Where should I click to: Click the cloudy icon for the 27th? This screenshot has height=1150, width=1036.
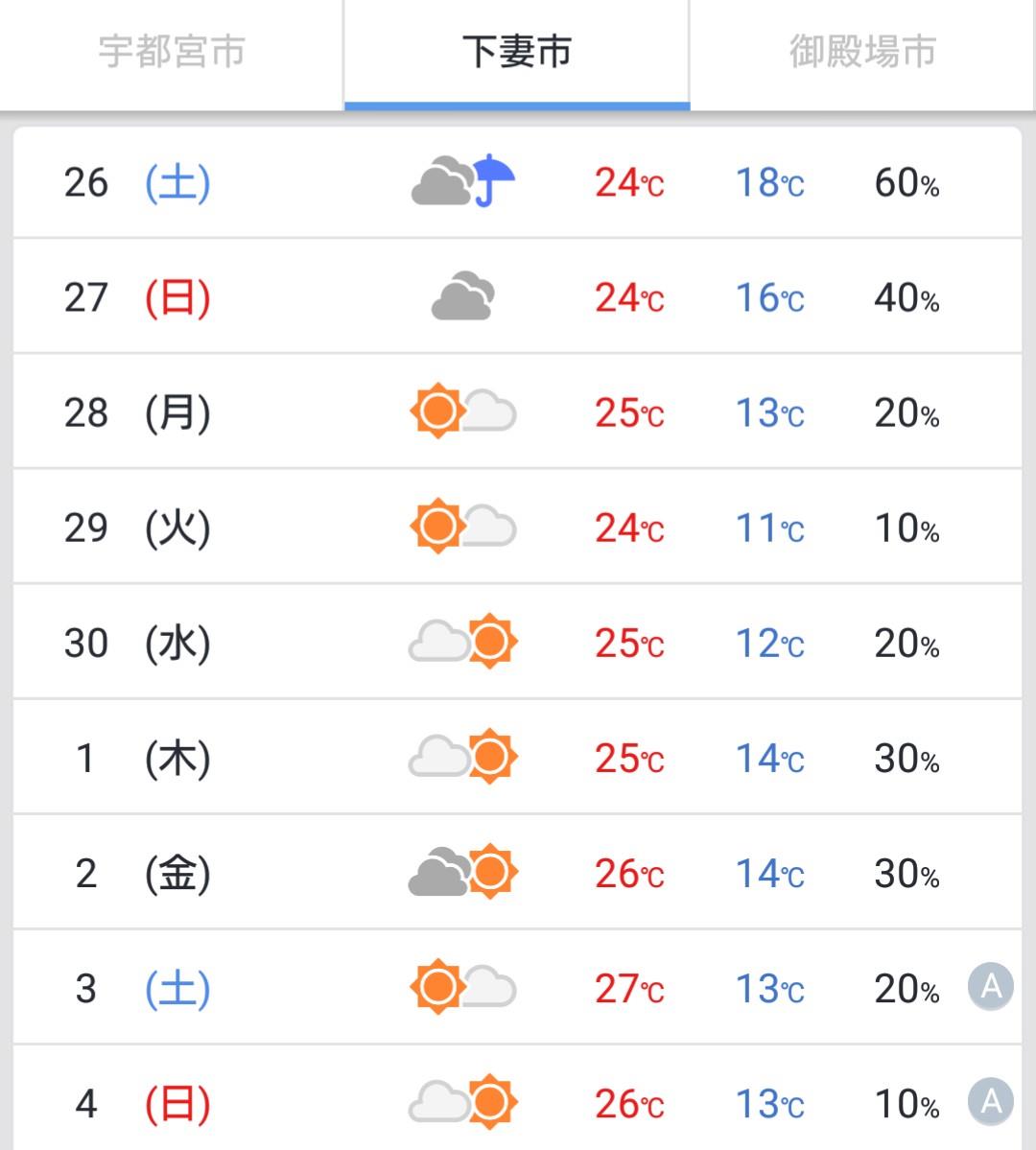pyautogui.click(x=463, y=296)
